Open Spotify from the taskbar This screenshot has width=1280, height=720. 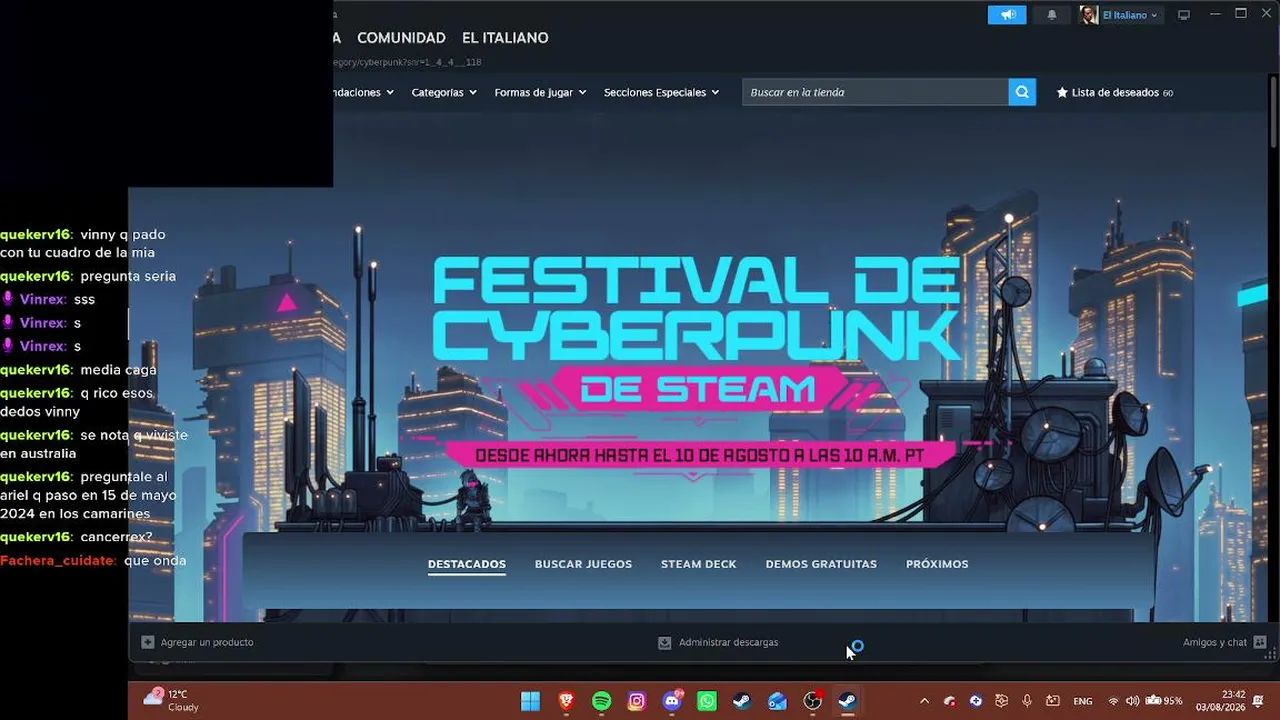pos(601,701)
